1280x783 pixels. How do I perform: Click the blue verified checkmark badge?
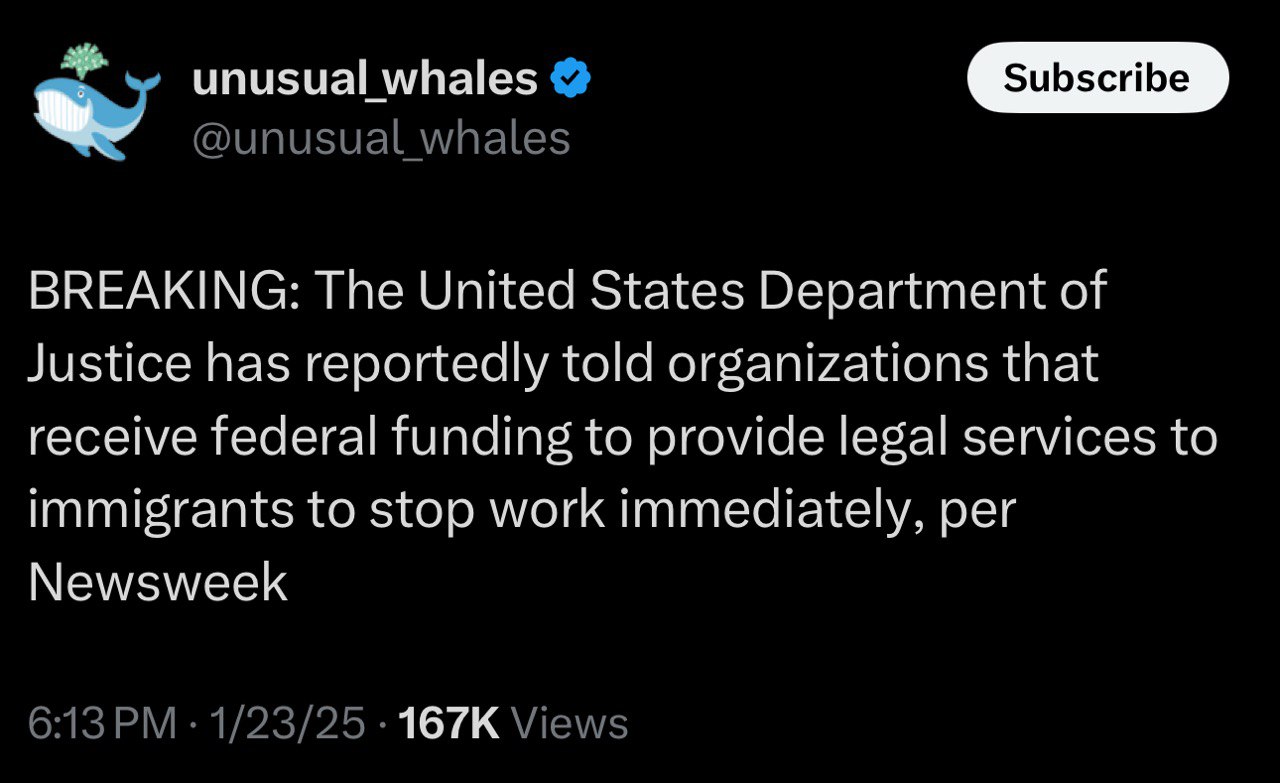tap(572, 79)
